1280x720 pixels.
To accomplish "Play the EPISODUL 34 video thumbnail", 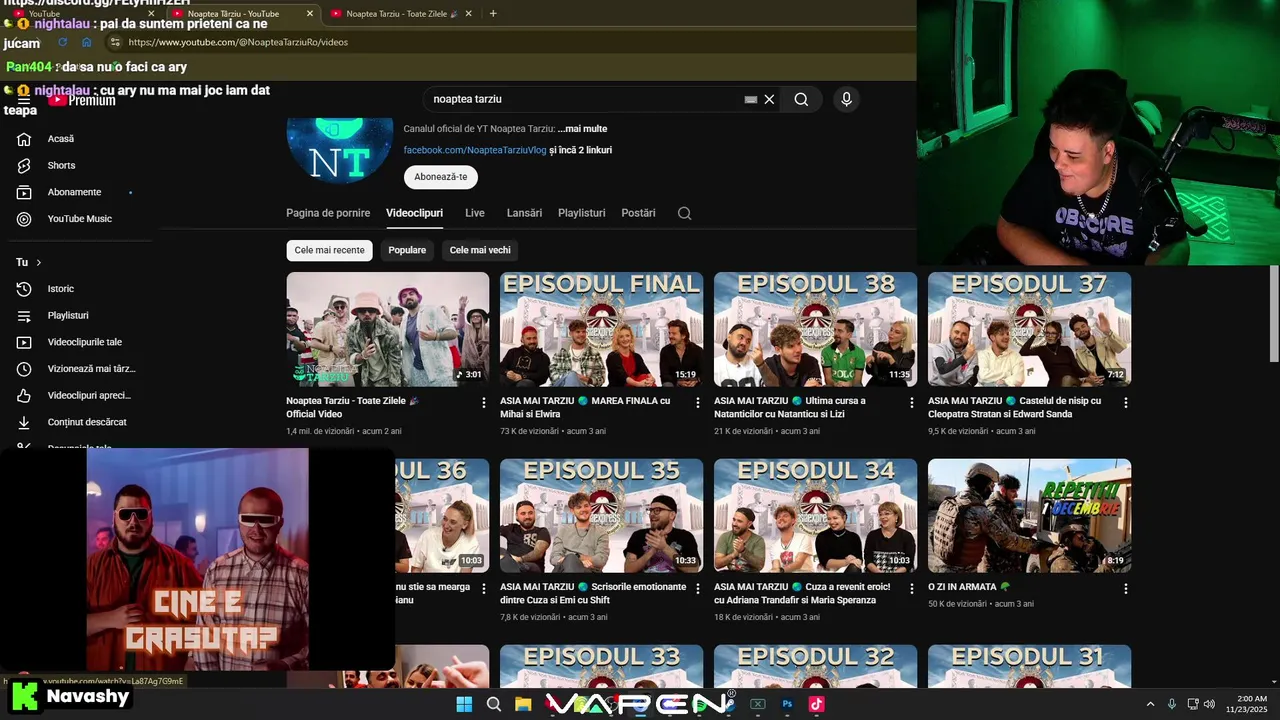I will coord(815,516).
